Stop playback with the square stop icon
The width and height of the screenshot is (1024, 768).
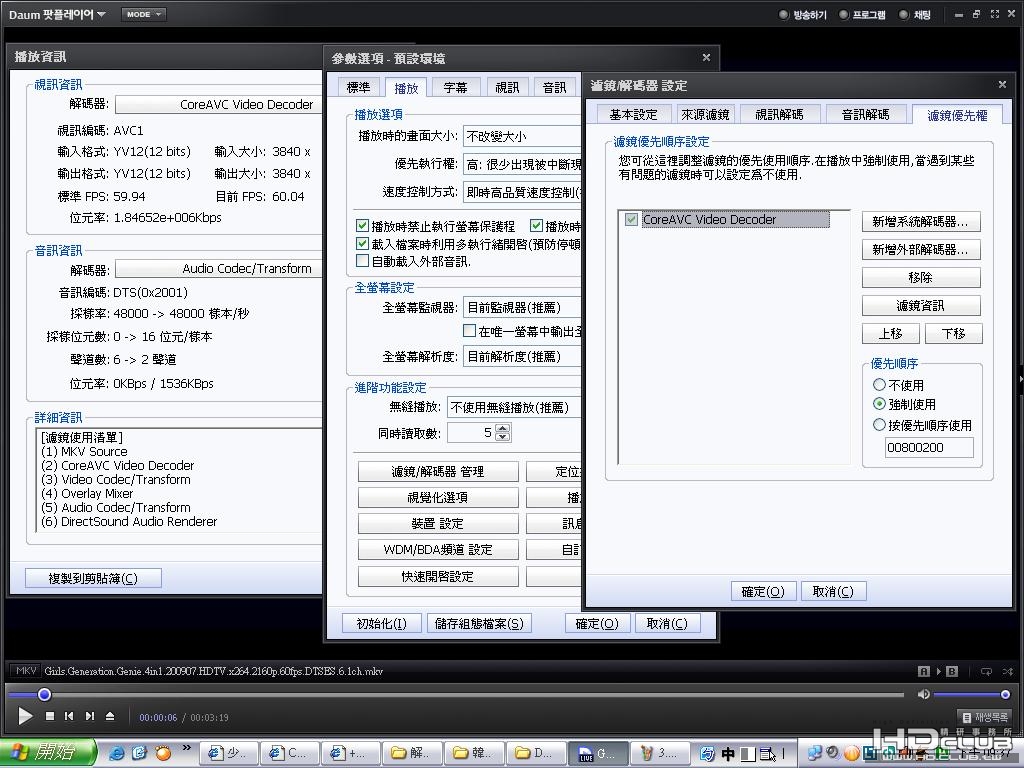(x=50, y=716)
